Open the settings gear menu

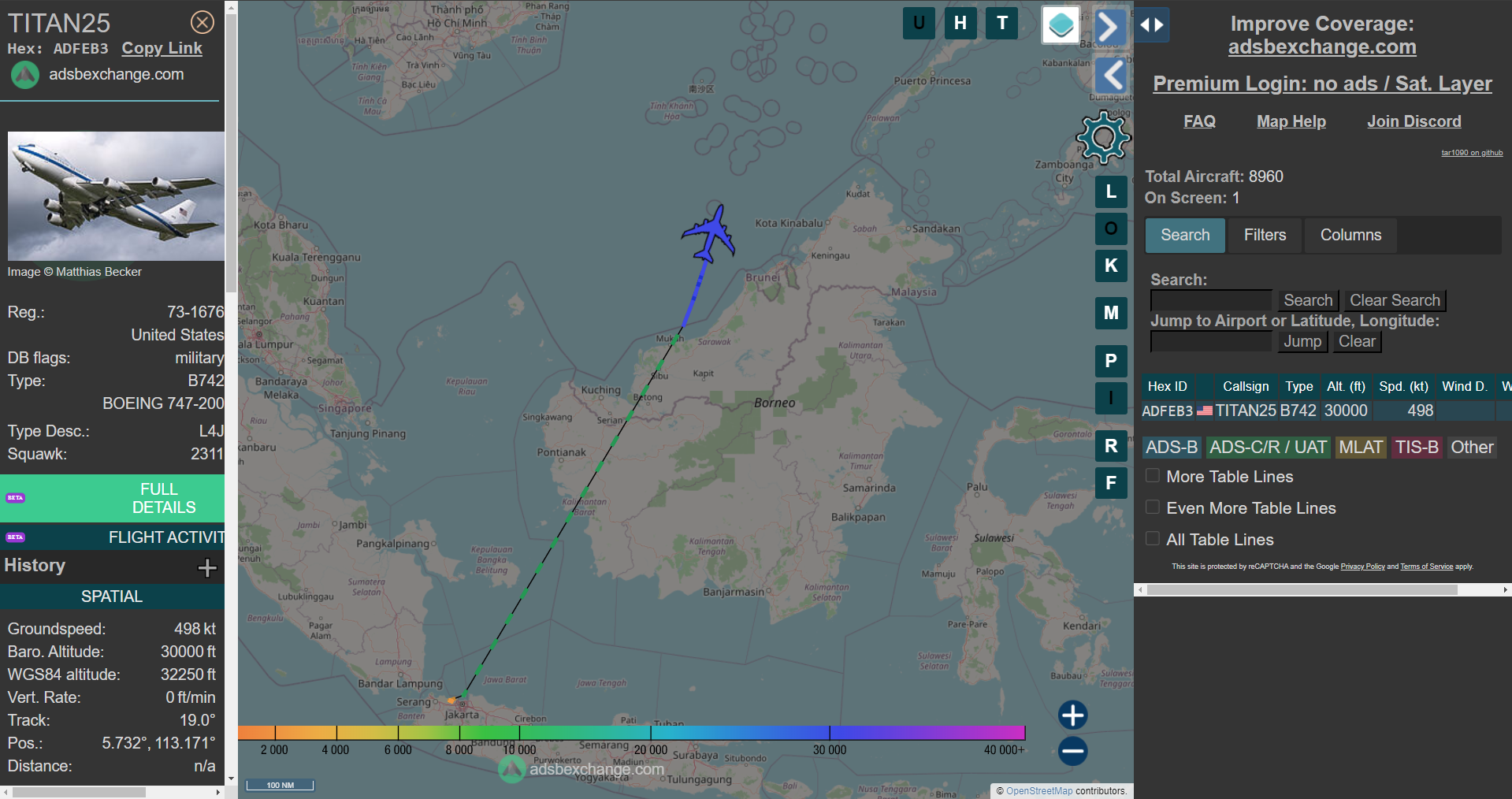pos(1103,137)
